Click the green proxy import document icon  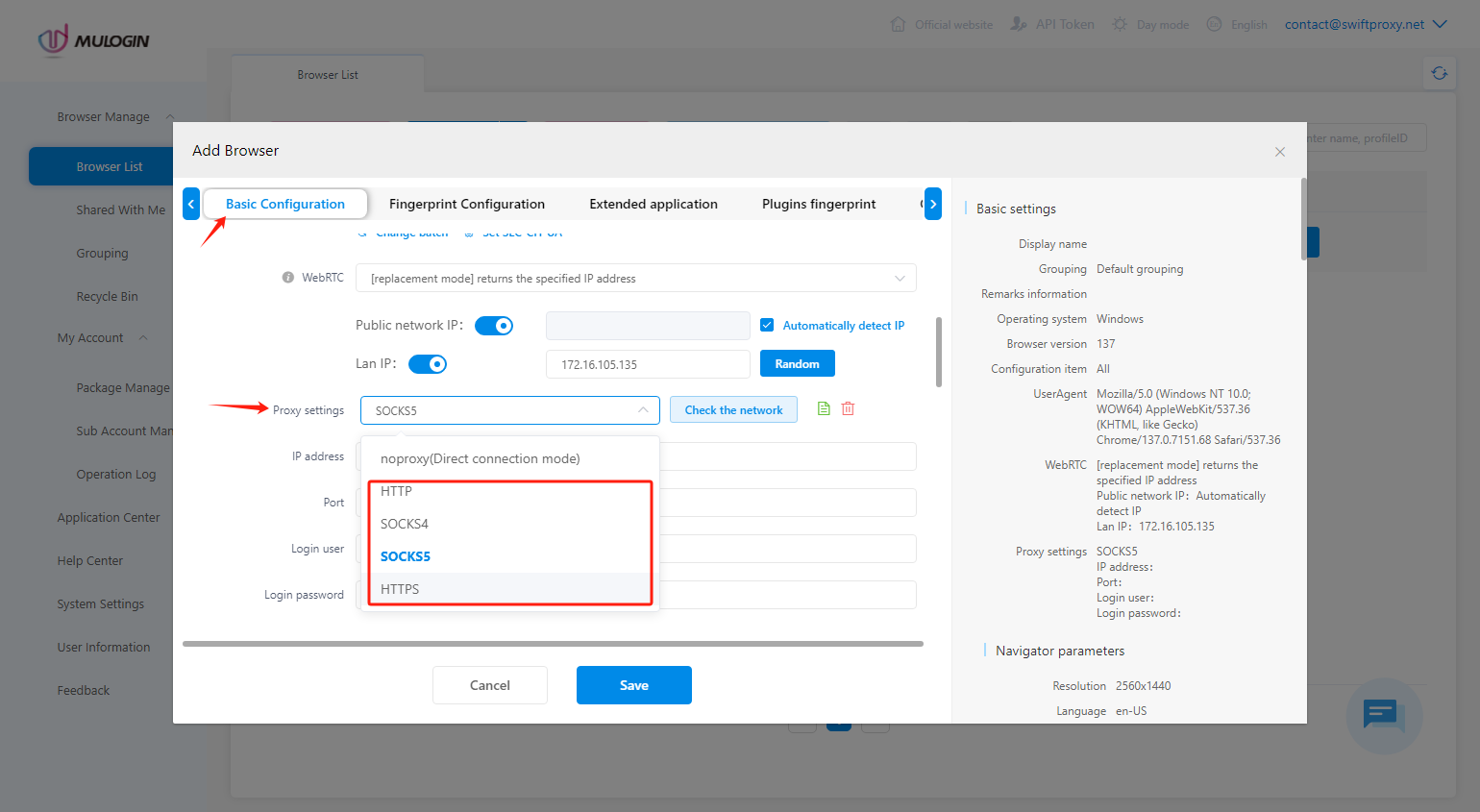(824, 408)
